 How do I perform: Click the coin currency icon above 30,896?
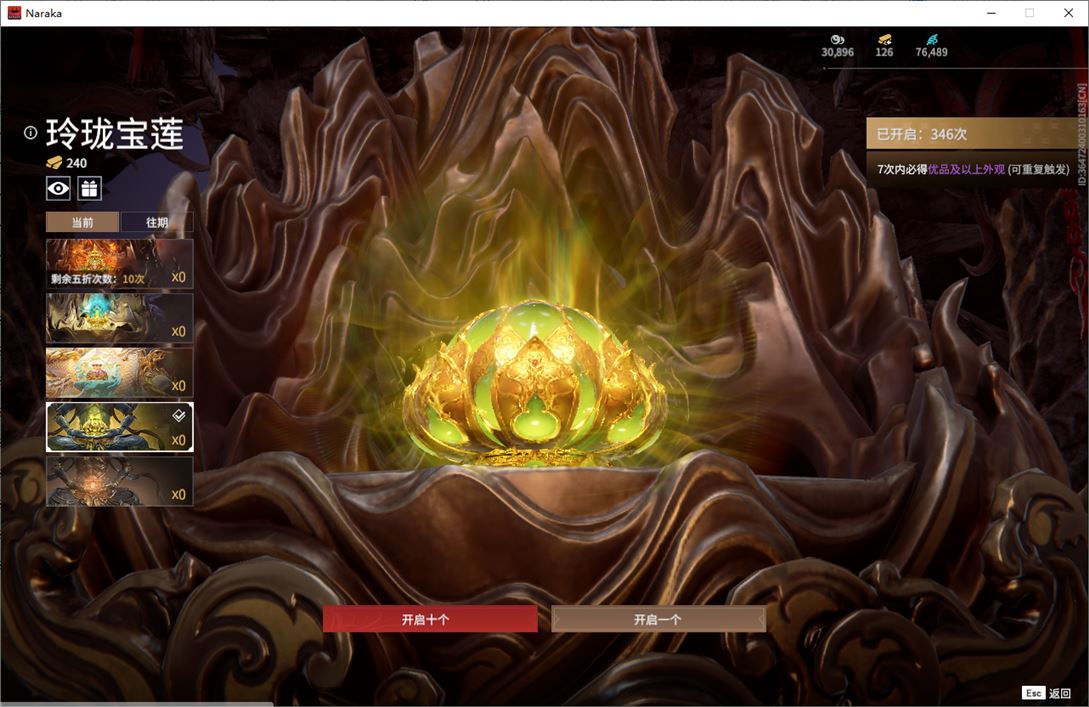(838, 40)
